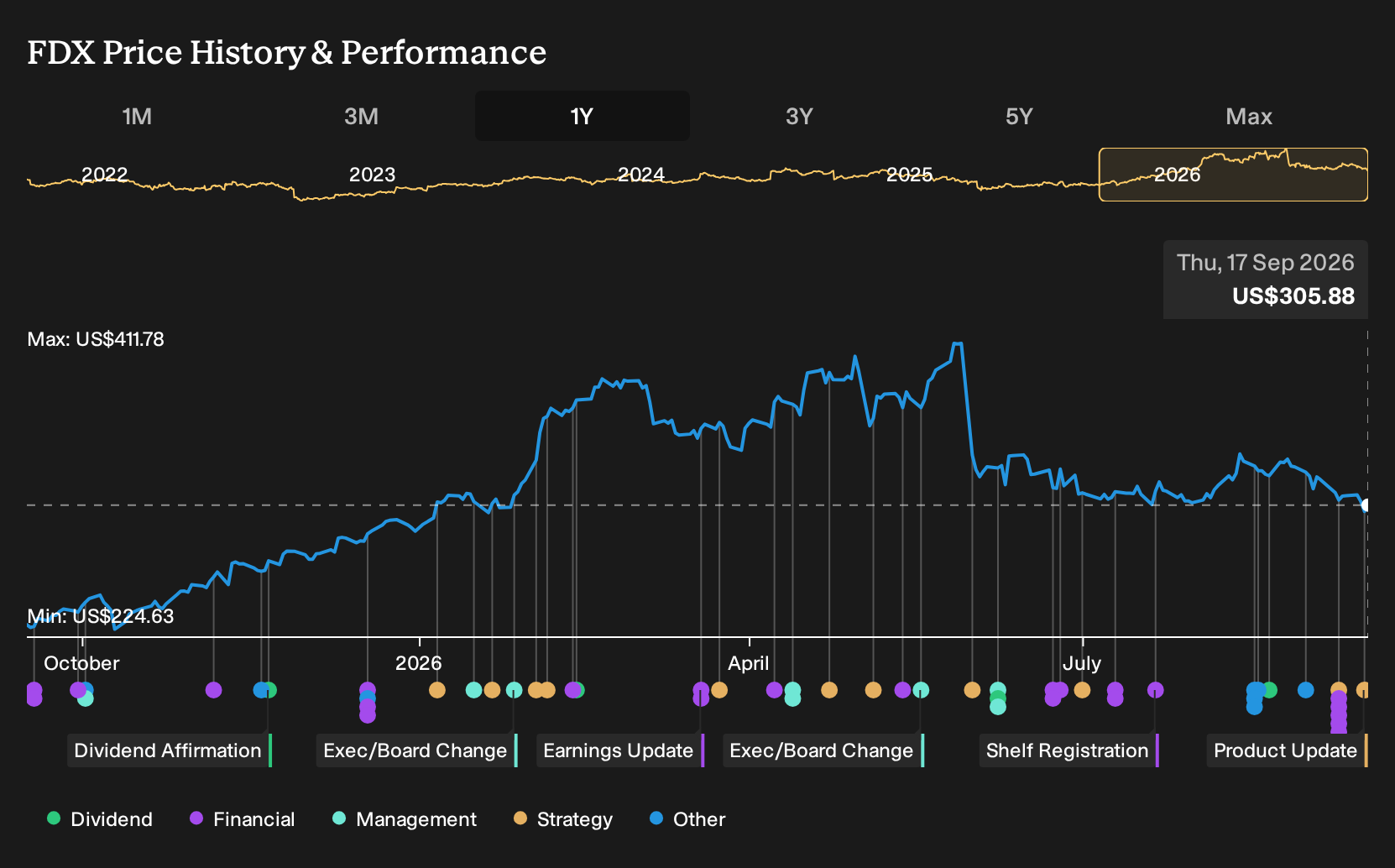Jump to 2024 in the overview chart

641,175
